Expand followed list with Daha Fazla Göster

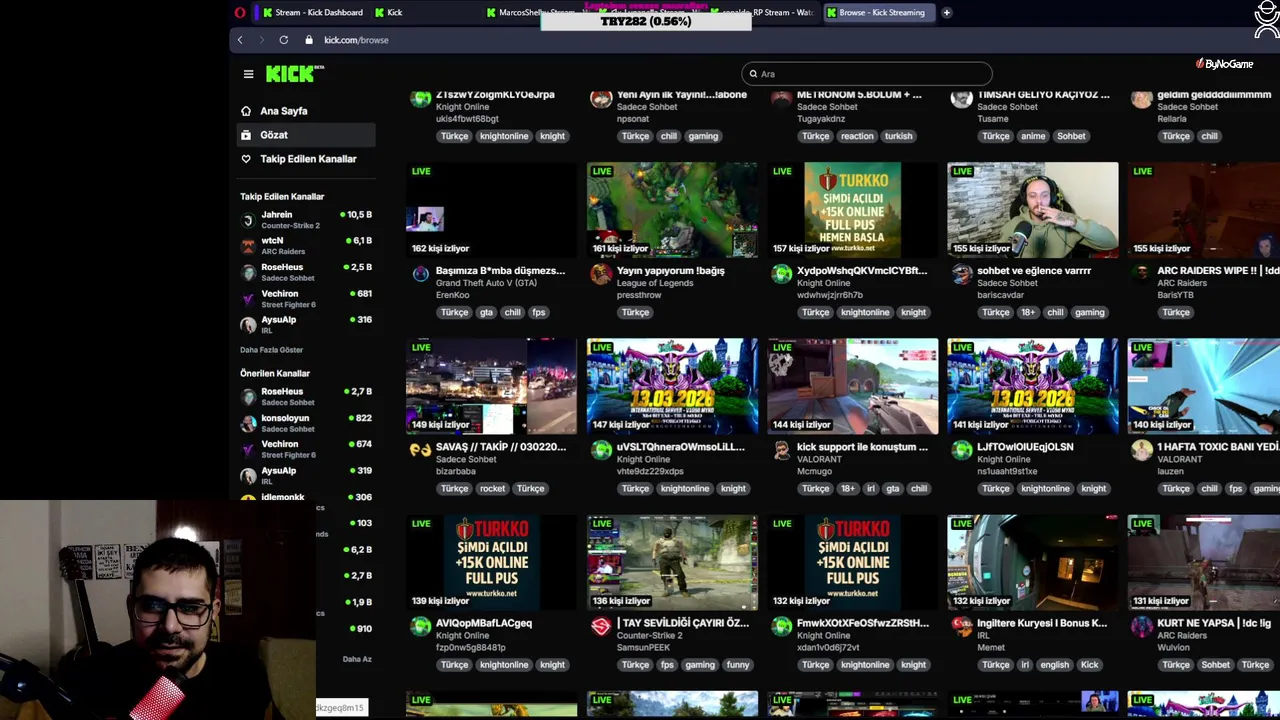click(271, 350)
